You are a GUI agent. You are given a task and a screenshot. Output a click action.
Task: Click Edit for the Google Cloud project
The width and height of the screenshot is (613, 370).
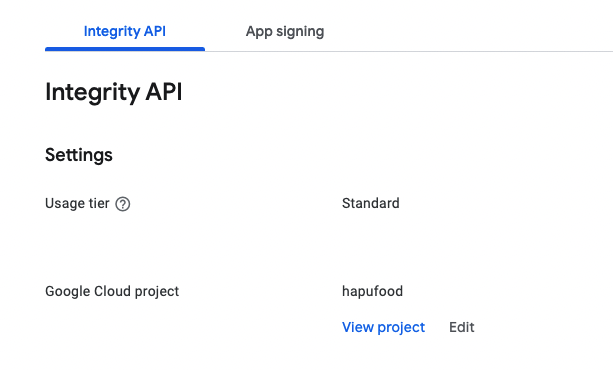tap(461, 327)
